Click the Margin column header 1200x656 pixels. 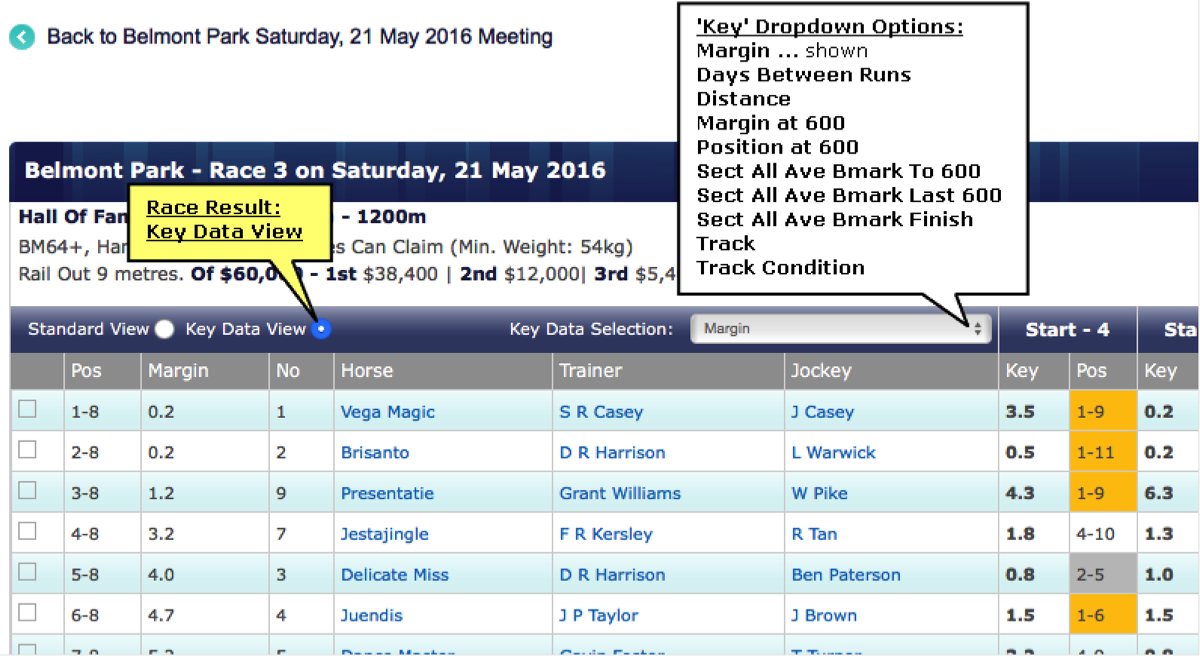178,371
